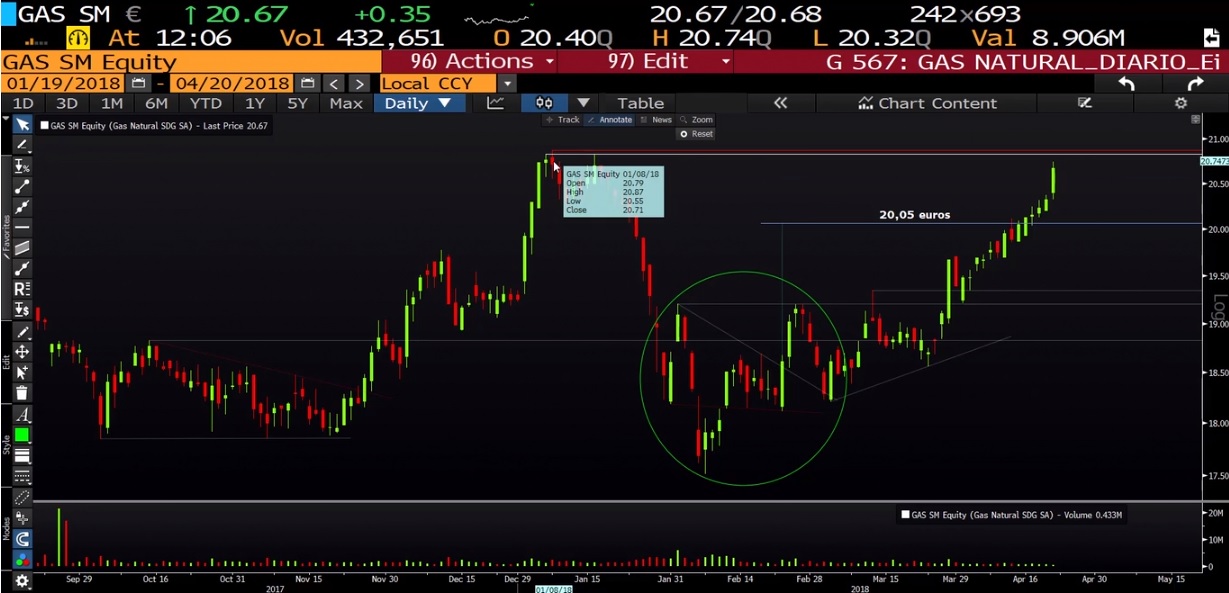Screen dimensions: 1229x593
Task: Switch to line chart type icon
Action: coord(495,103)
